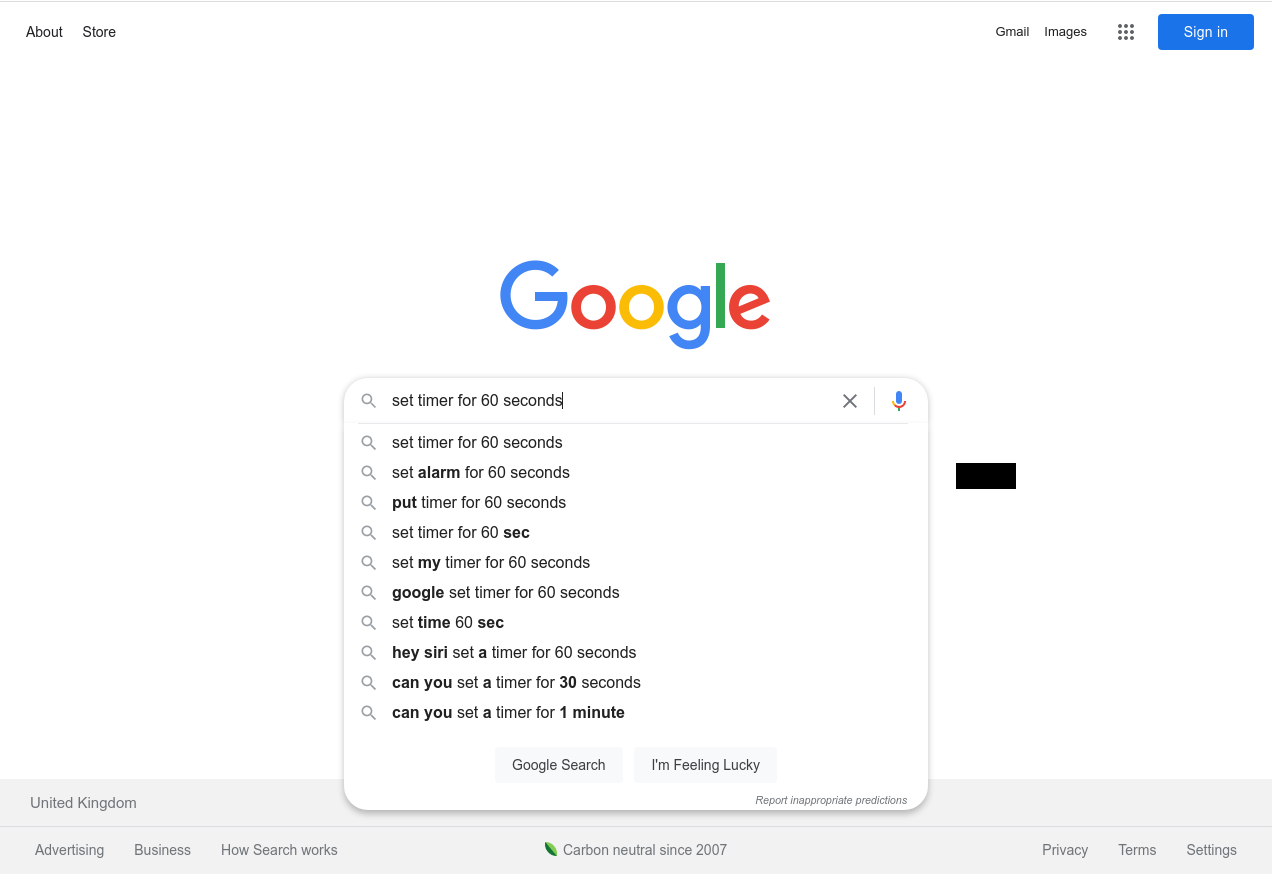This screenshot has width=1272, height=874.
Task: Click the voice search microphone icon
Action: click(x=899, y=401)
